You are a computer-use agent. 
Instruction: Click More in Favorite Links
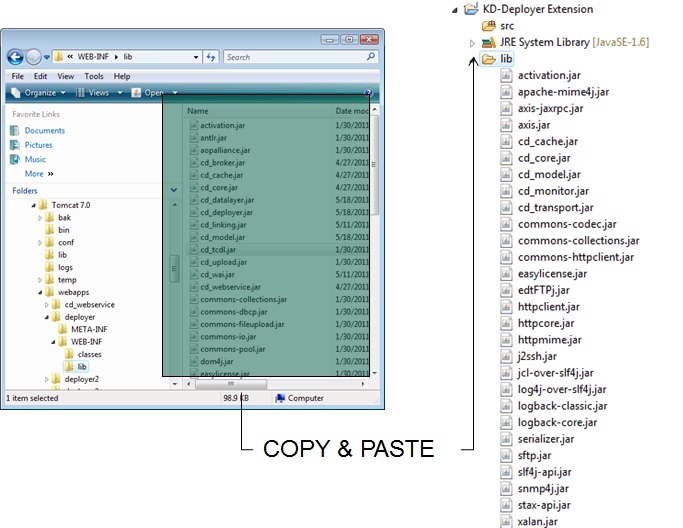35,173
